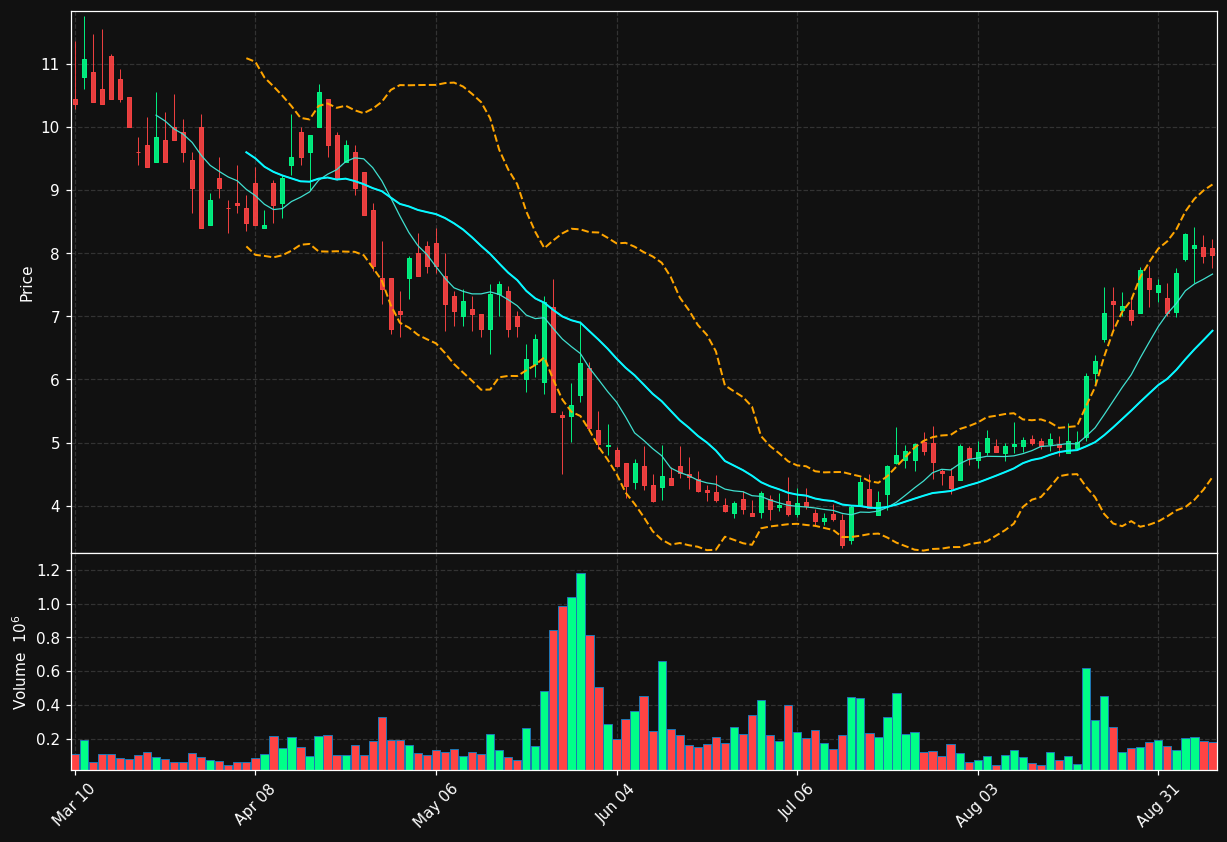Click price axis value 7
The image size is (1227, 842).
click(55, 317)
